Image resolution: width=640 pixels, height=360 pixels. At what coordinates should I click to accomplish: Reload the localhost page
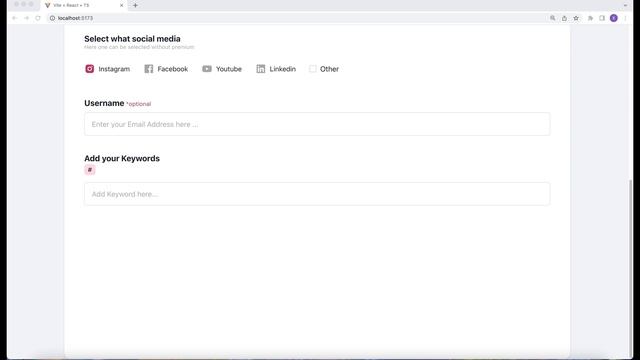[38, 18]
